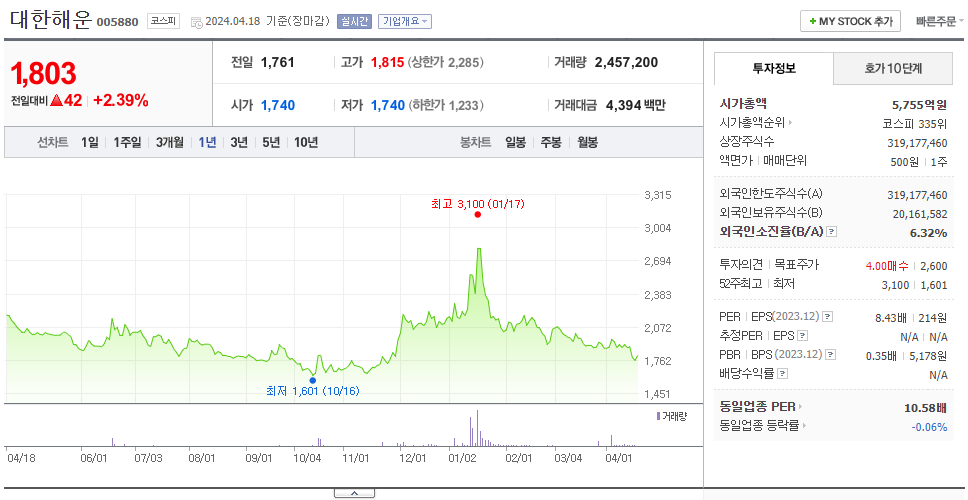Click the -0.06% sector change value
This screenshot has height=500, width=968.
pos(929,427)
